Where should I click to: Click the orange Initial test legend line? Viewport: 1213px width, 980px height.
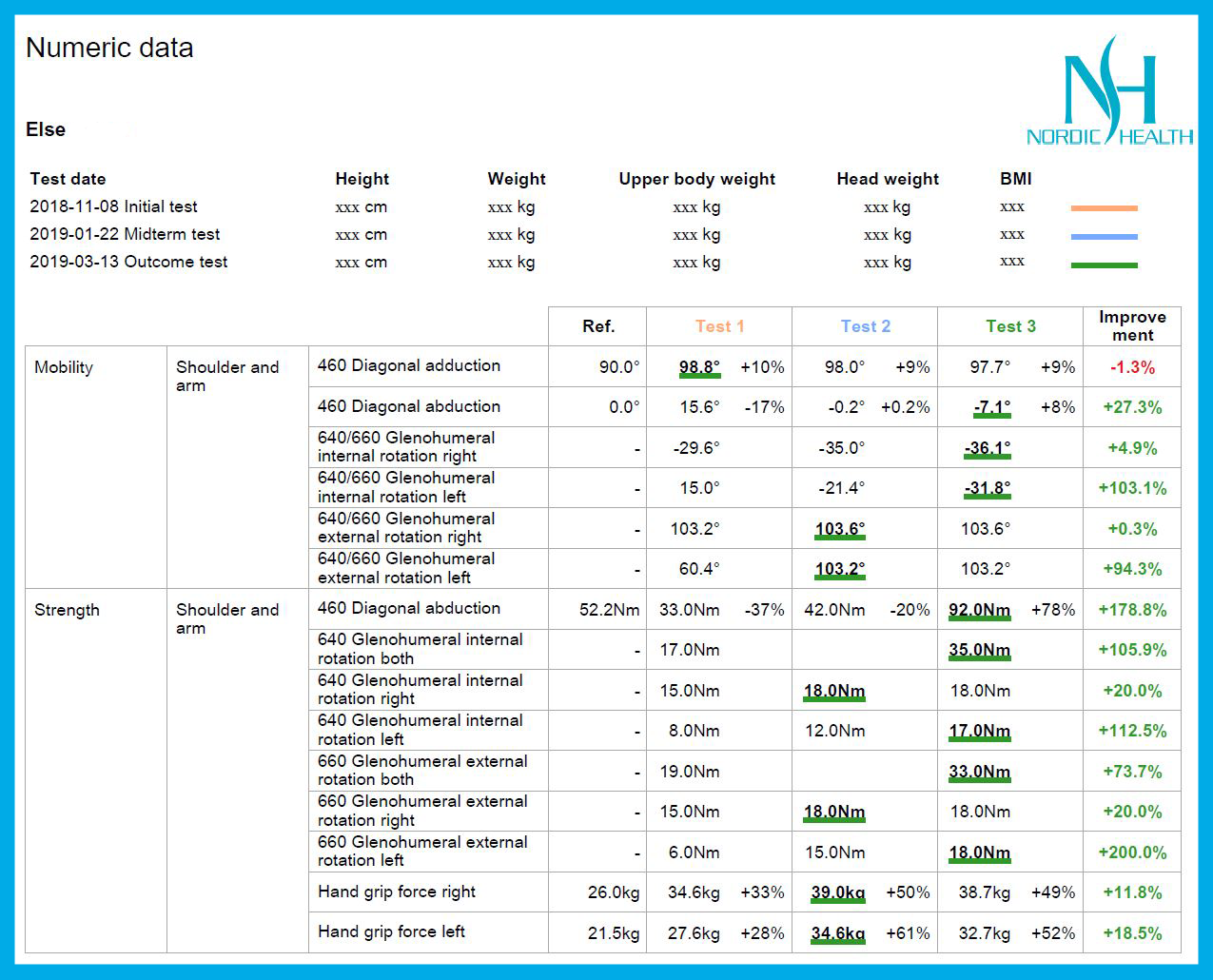click(x=1104, y=207)
